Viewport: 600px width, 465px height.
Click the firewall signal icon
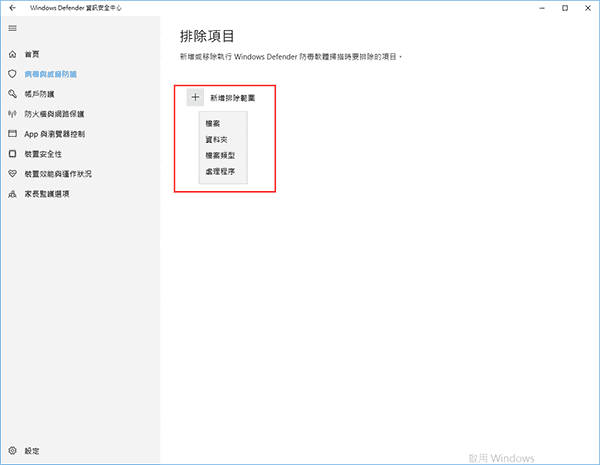tap(12, 114)
